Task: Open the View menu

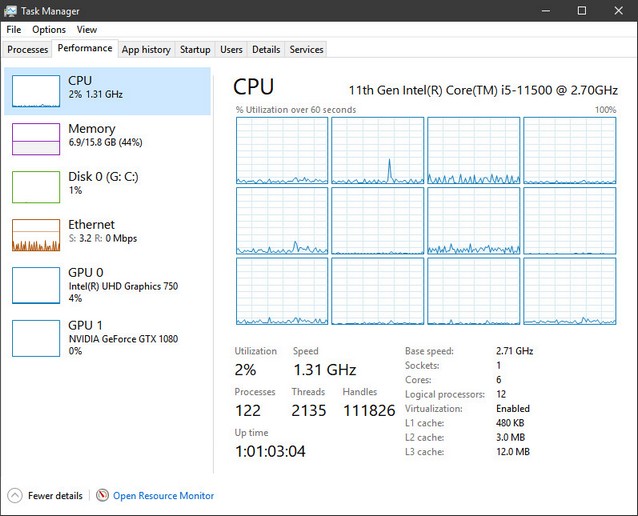Action: coord(87,30)
